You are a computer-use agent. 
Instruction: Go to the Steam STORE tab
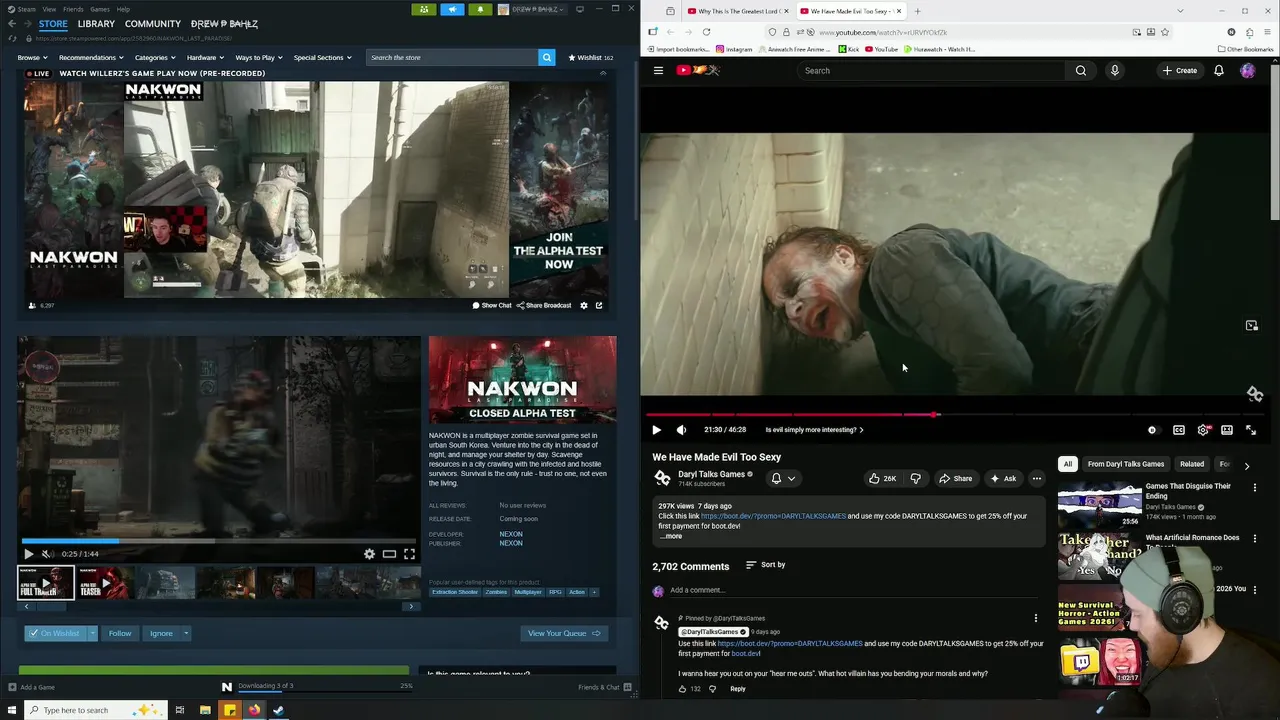[53, 24]
